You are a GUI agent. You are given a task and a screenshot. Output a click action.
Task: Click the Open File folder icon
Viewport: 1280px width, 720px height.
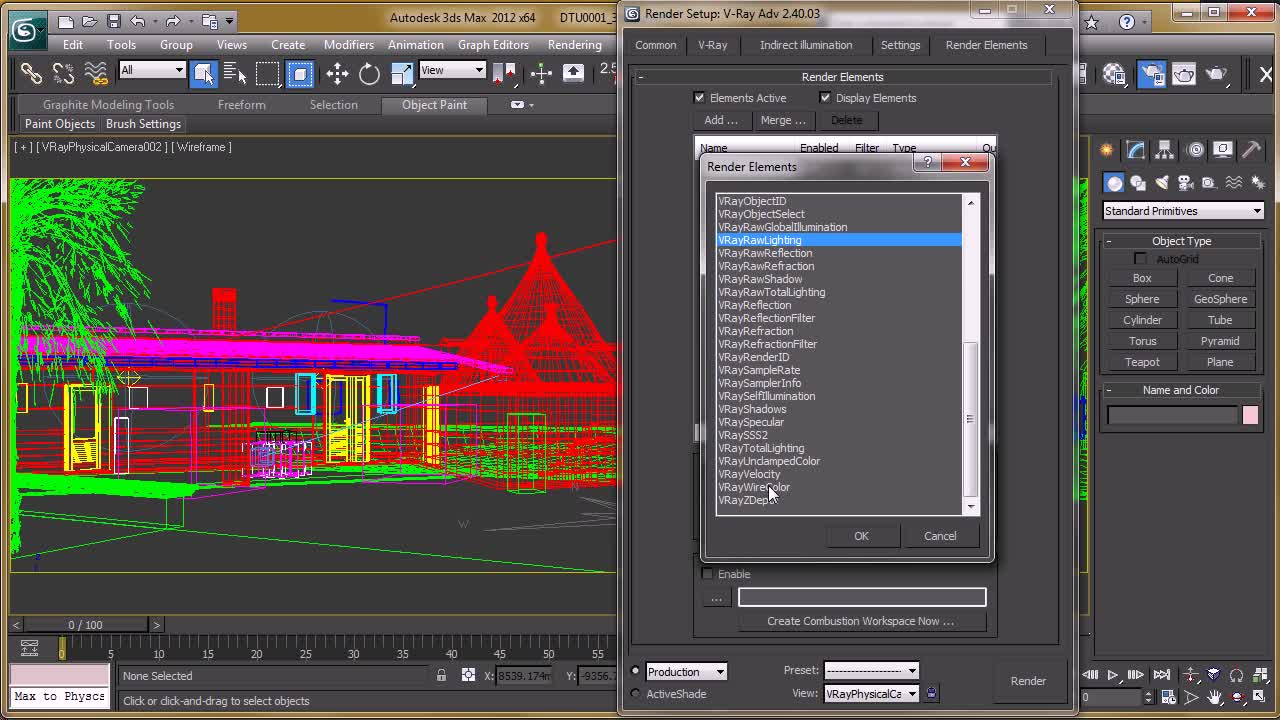pos(89,20)
